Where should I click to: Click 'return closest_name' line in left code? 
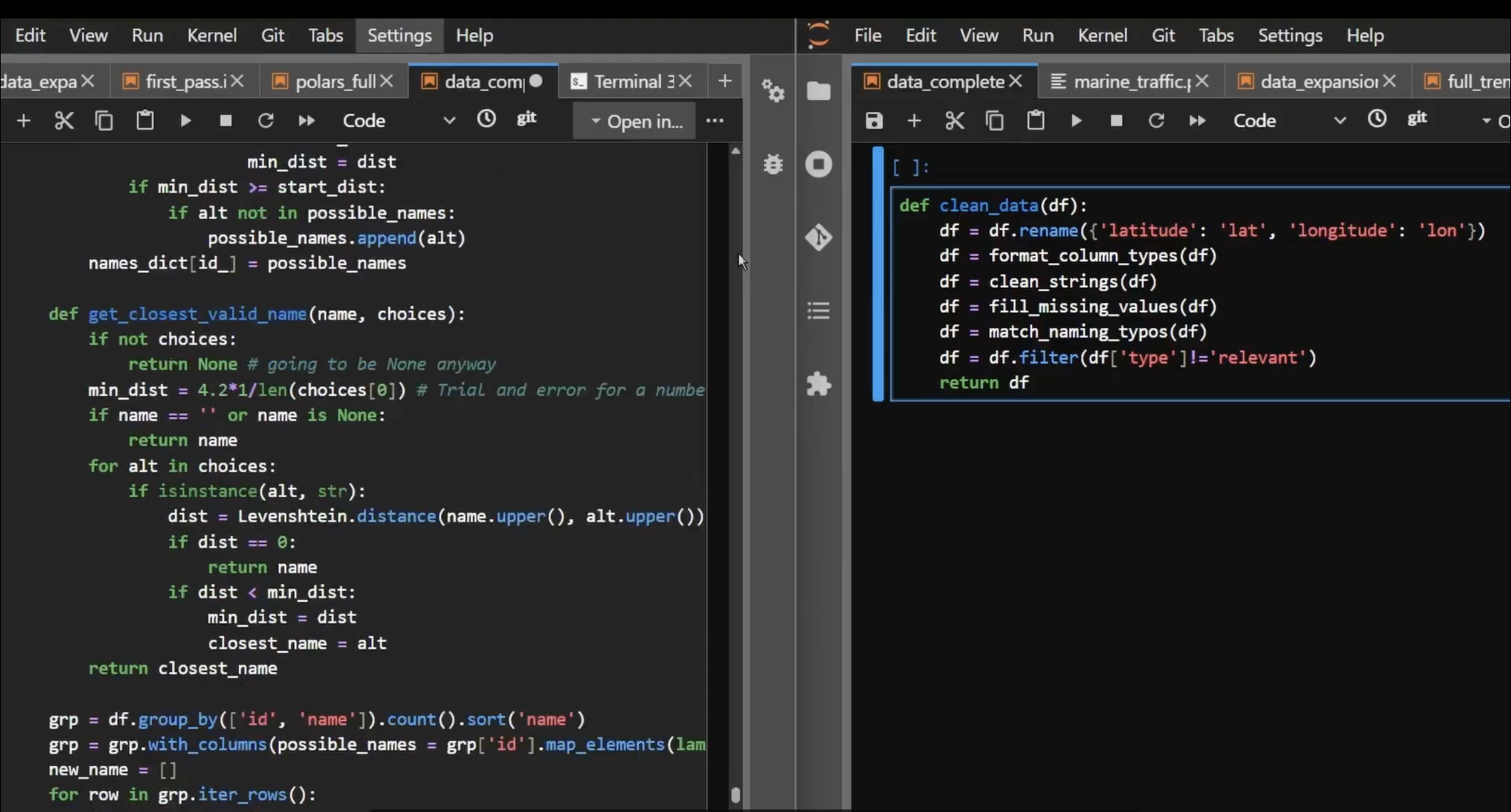[x=183, y=668]
